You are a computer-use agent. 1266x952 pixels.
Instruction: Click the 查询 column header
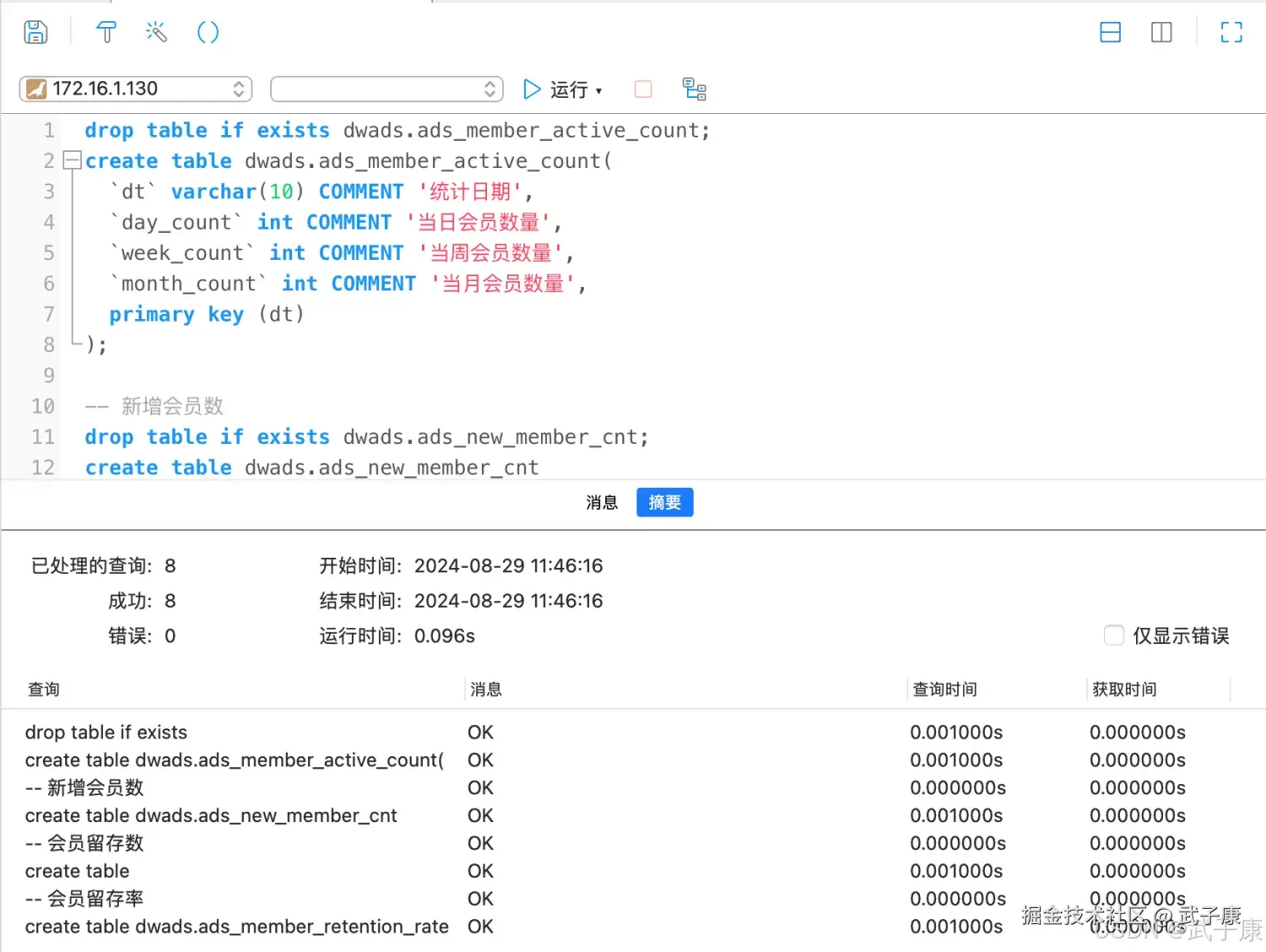(x=44, y=690)
